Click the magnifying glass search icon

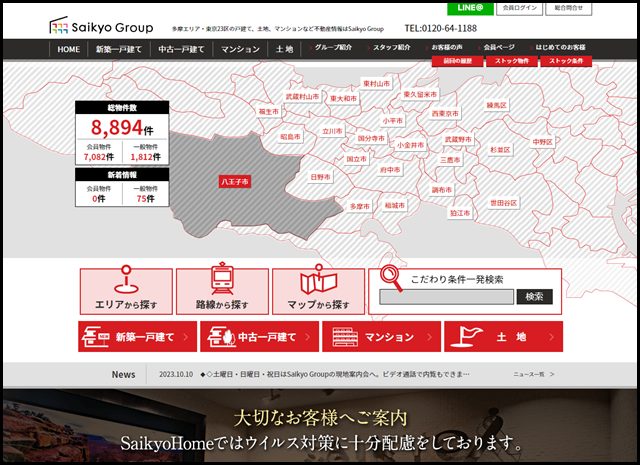(x=391, y=278)
